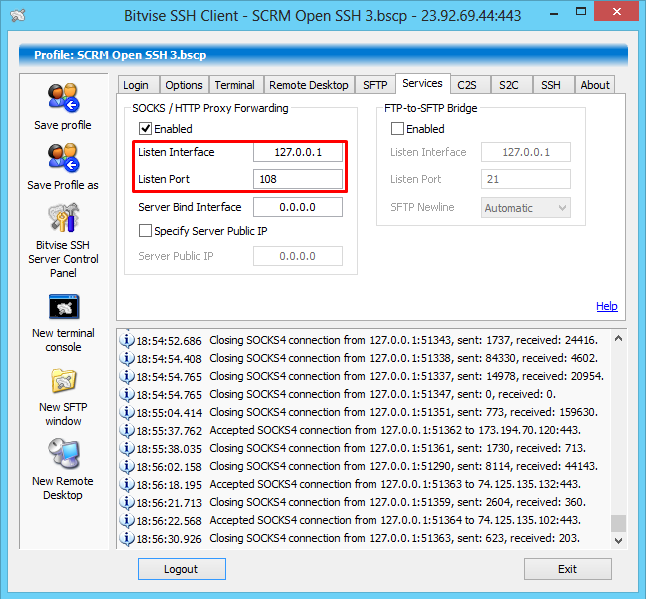
Task: Click info icon of 18:54:54.408 log entry
Action: (127, 358)
